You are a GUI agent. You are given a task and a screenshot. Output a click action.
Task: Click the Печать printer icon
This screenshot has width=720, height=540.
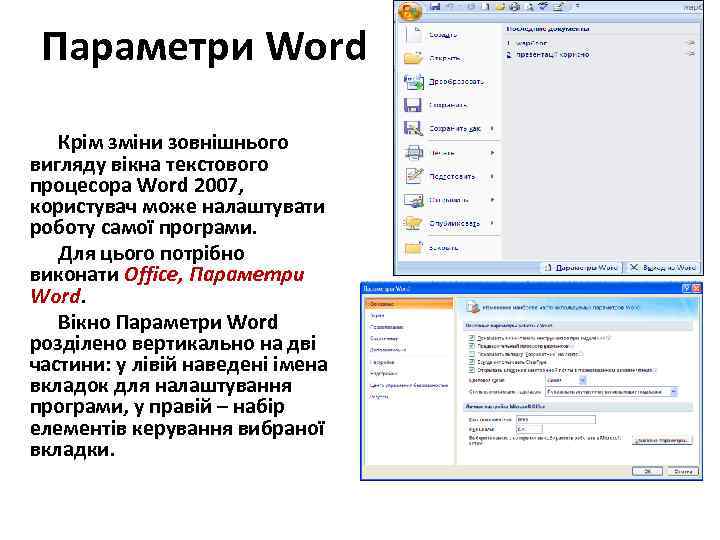414,152
